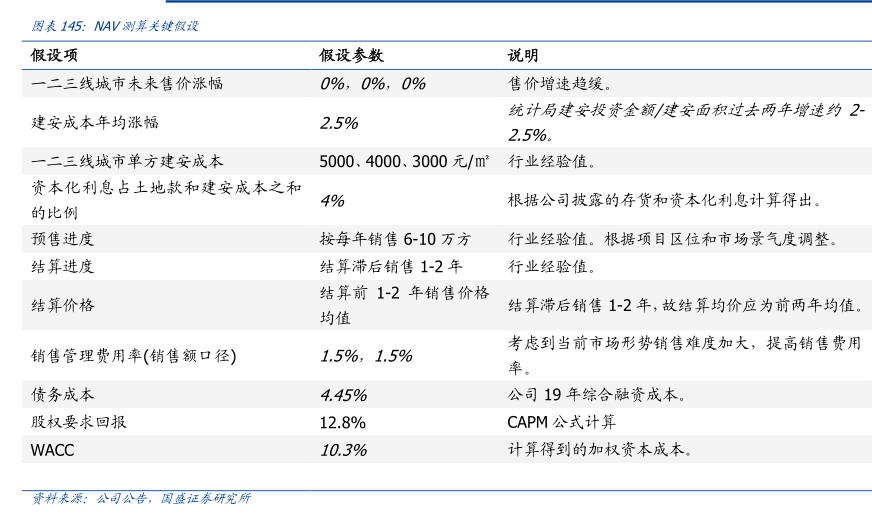872x532 pixels.
Task: Click the WACC value 10.3%
Action: click(343, 450)
